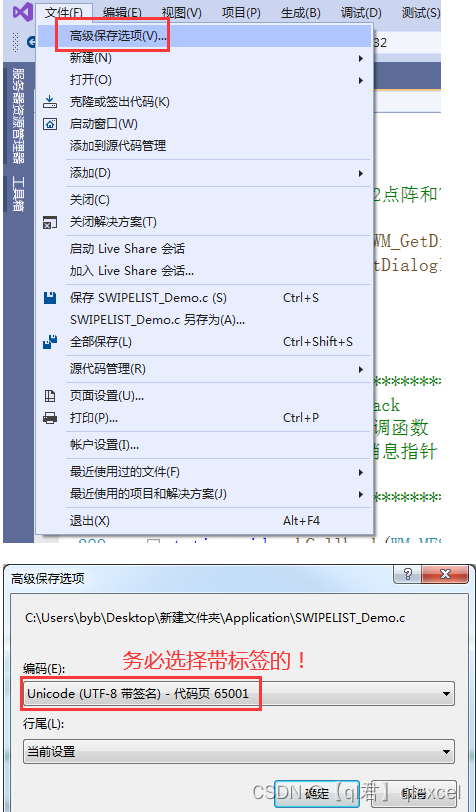Open 页面设置(U)...
The height and width of the screenshot is (812, 476).
(x=205, y=397)
